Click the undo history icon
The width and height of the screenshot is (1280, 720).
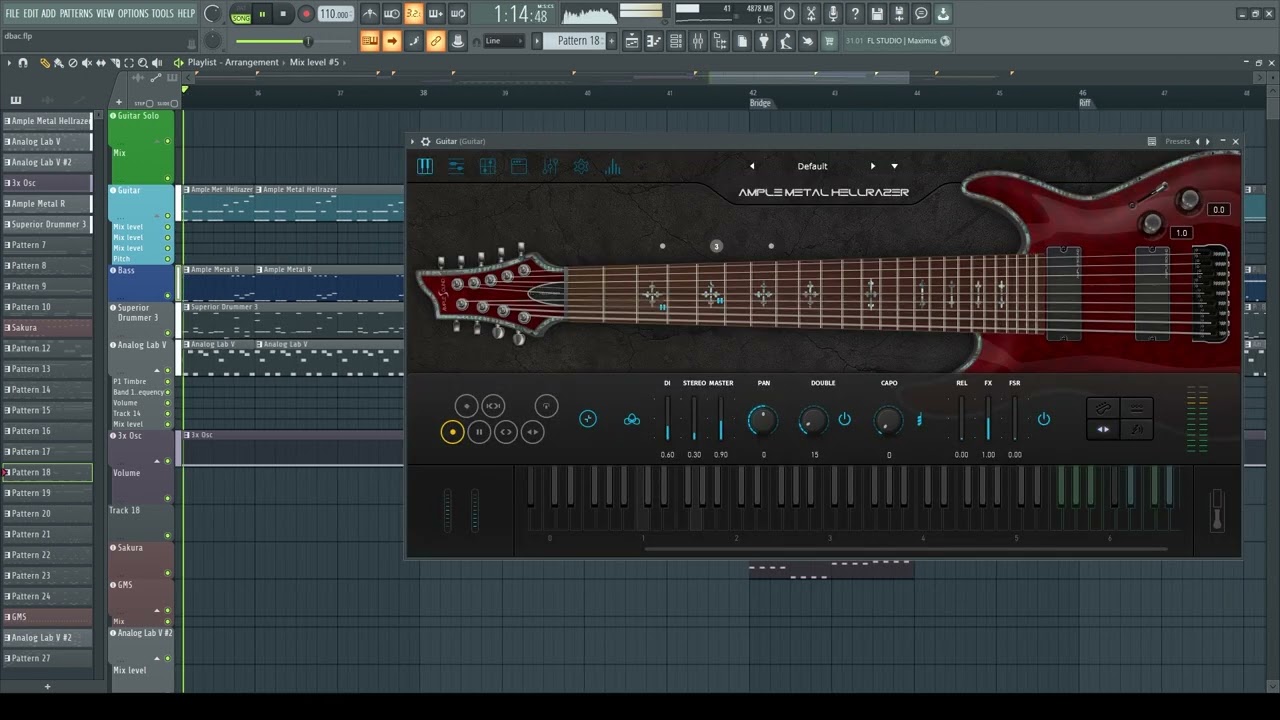[789, 14]
